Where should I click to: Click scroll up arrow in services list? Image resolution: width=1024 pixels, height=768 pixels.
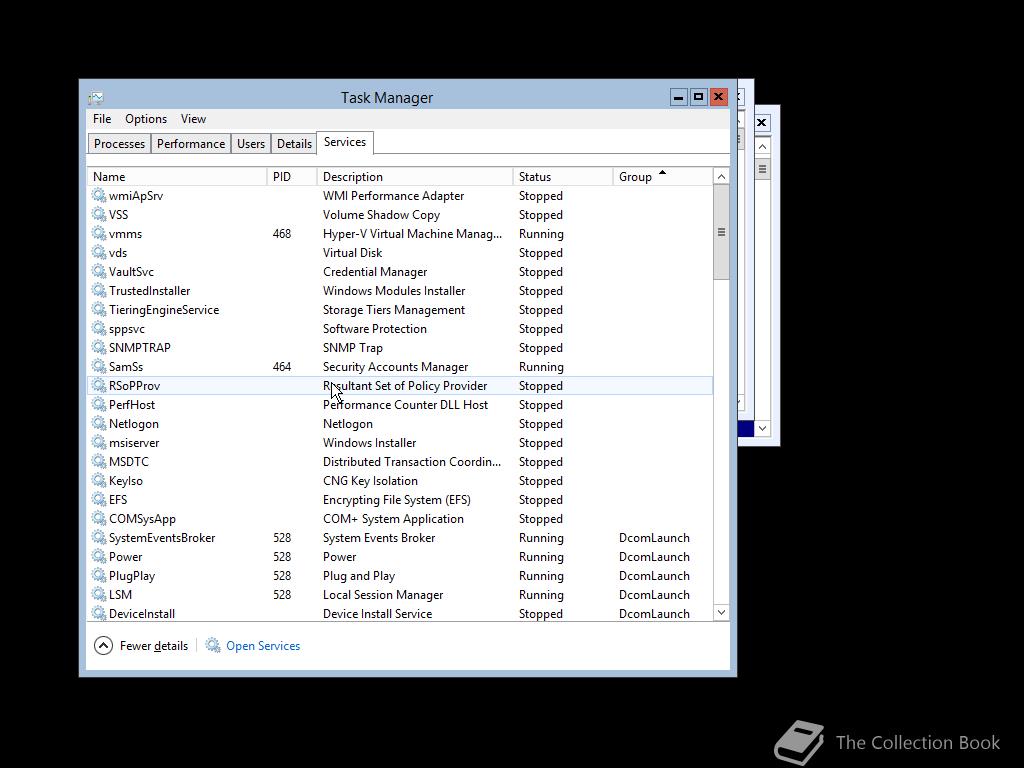click(721, 177)
